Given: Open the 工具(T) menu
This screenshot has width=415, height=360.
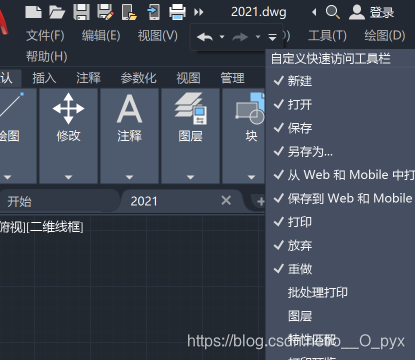Looking at the screenshot, I should pos(327,35).
